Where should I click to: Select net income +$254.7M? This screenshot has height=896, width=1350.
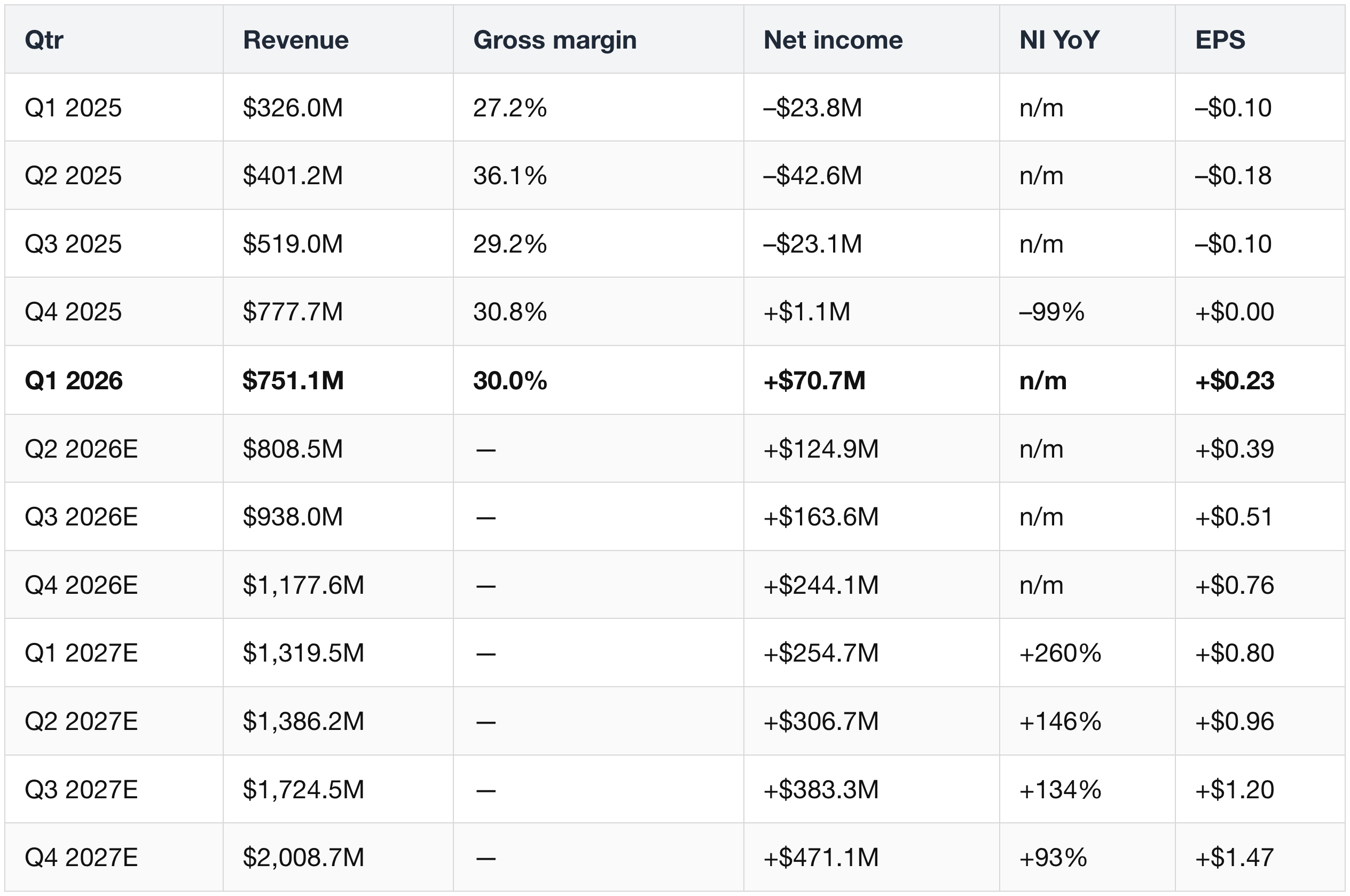[821, 653]
